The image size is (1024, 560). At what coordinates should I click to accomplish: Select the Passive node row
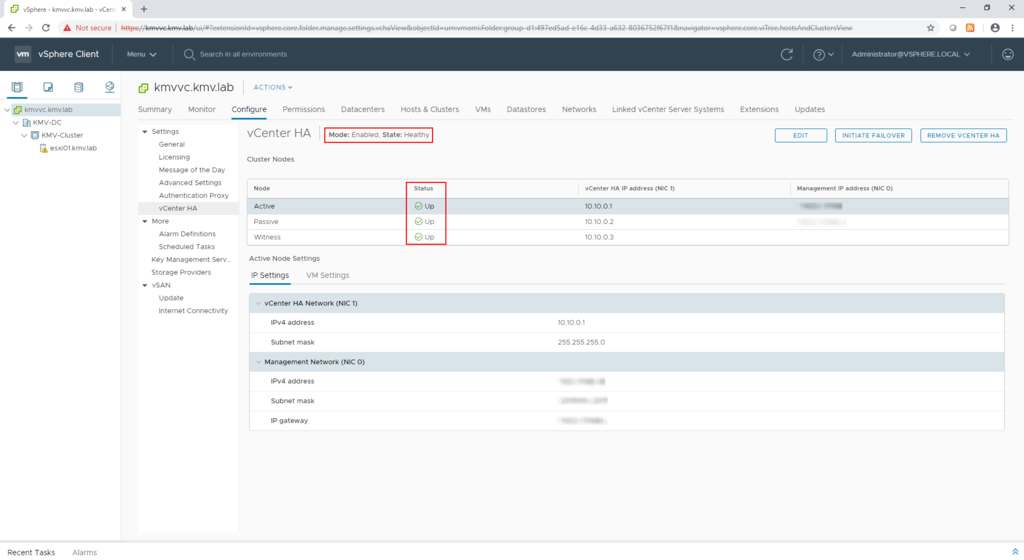pyautogui.click(x=628, y=222)
